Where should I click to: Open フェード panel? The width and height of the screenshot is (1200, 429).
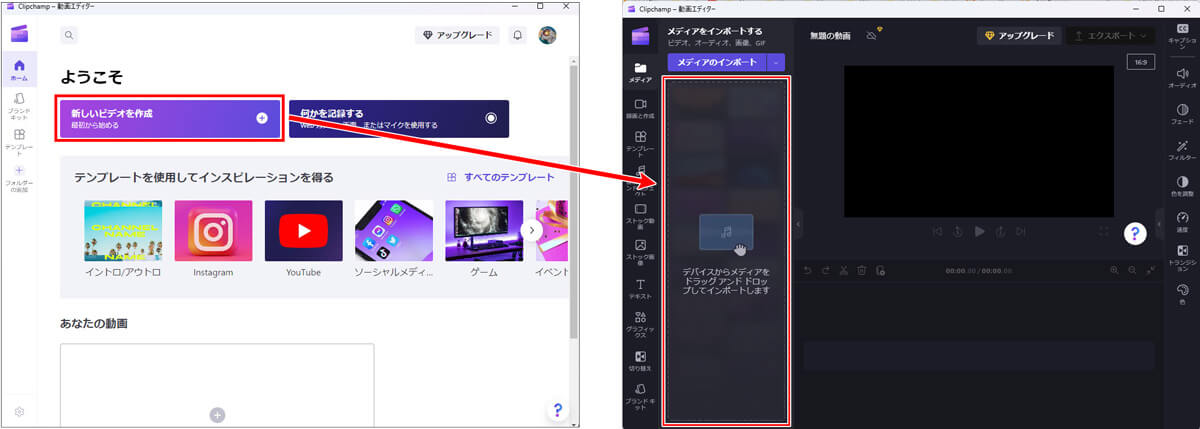coord(1183,113)
